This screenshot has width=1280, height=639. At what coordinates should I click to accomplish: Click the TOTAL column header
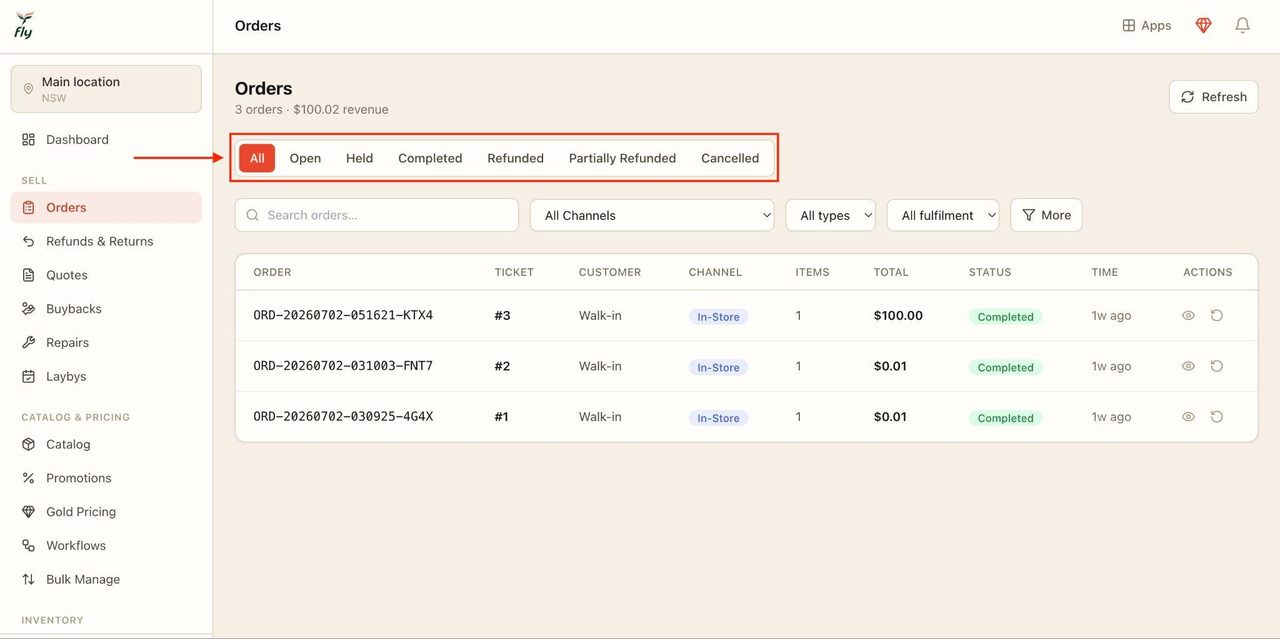[891, 272]
